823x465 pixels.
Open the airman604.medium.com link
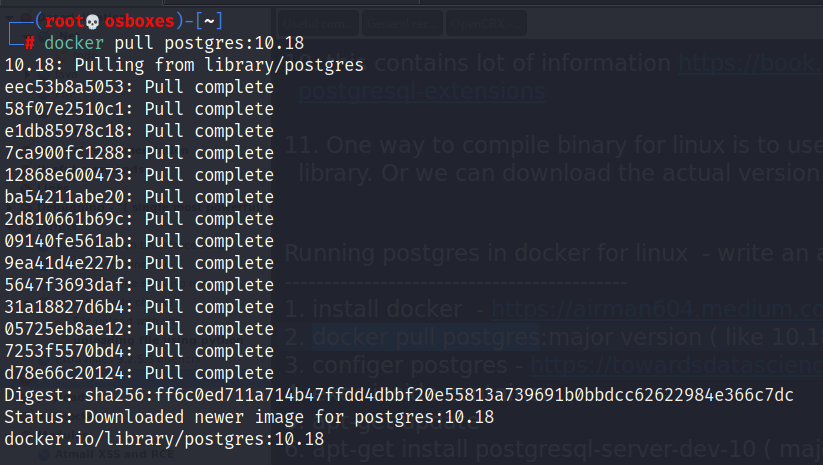point(657,309)
